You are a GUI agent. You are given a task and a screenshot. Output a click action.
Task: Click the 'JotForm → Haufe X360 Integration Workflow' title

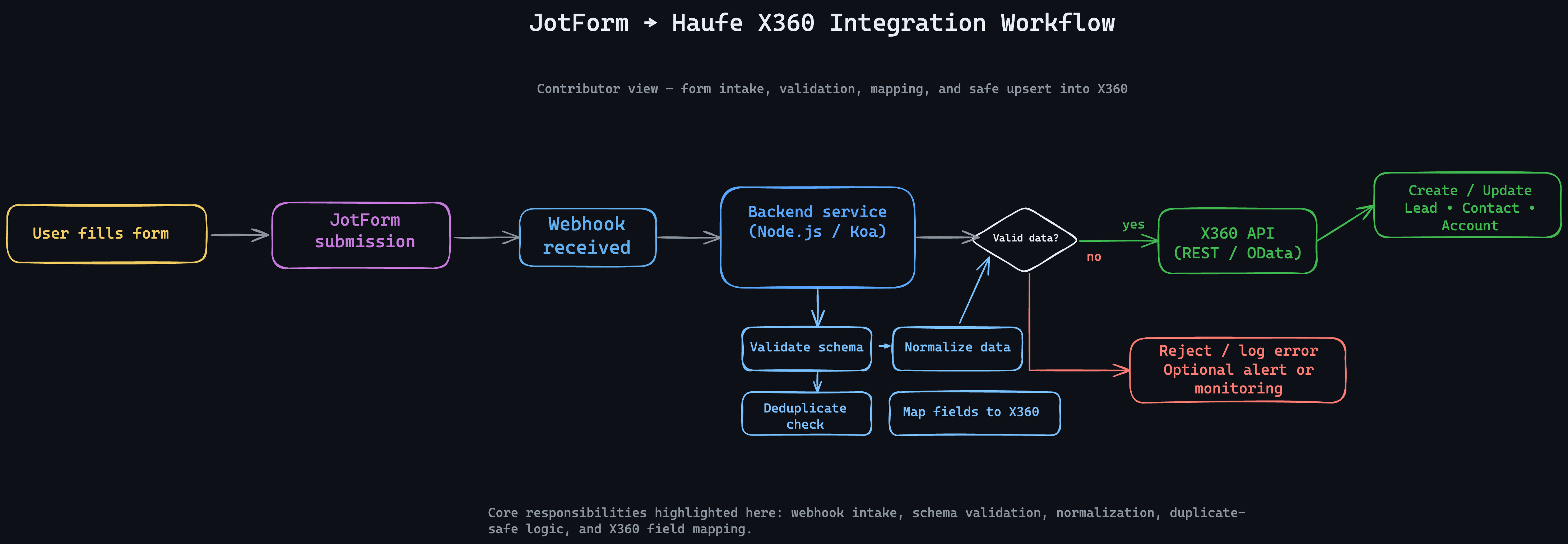(x=822, y=23)
